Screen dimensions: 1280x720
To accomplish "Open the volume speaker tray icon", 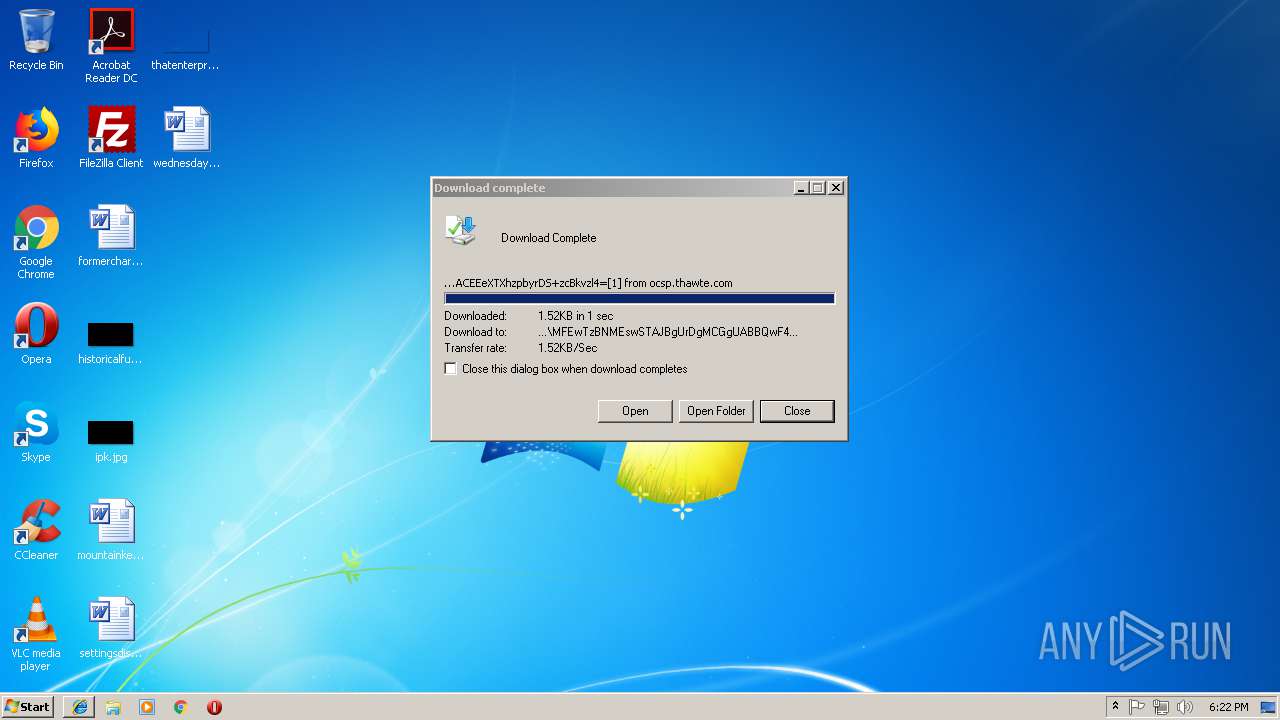I will [x=1185, y=707].
